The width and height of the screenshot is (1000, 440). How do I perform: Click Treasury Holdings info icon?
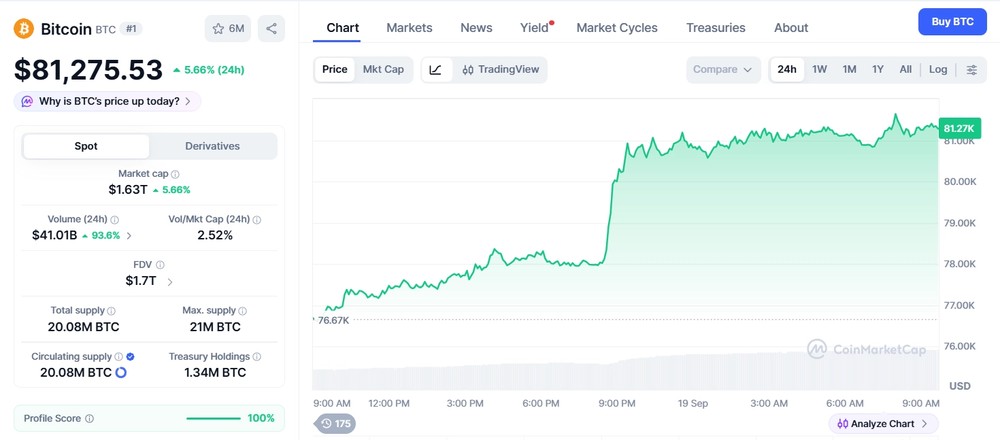(256, 356)
